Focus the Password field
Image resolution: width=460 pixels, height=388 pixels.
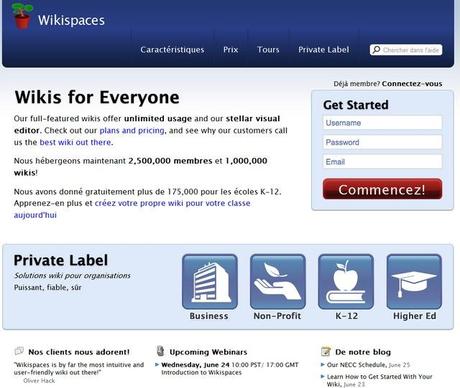coord(382,142)
